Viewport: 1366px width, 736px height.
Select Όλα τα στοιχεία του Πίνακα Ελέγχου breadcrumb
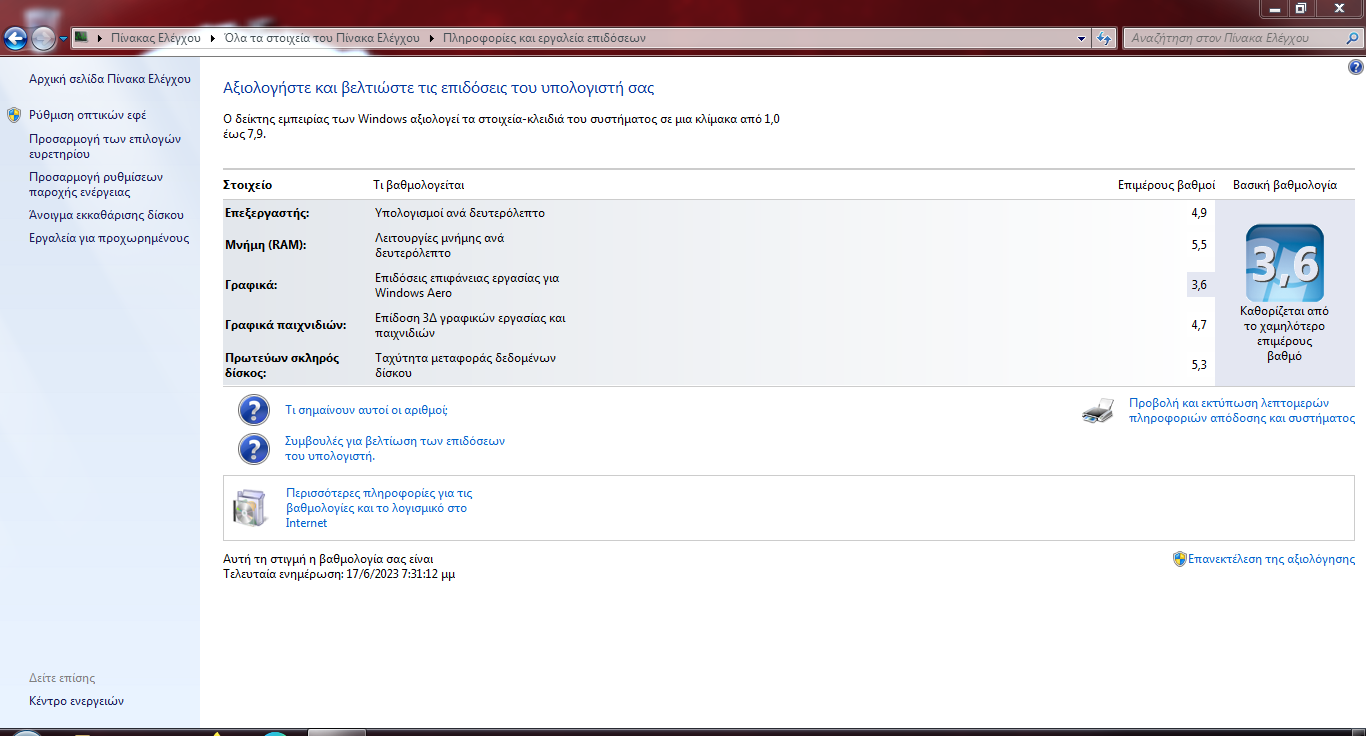pos(321,38)
